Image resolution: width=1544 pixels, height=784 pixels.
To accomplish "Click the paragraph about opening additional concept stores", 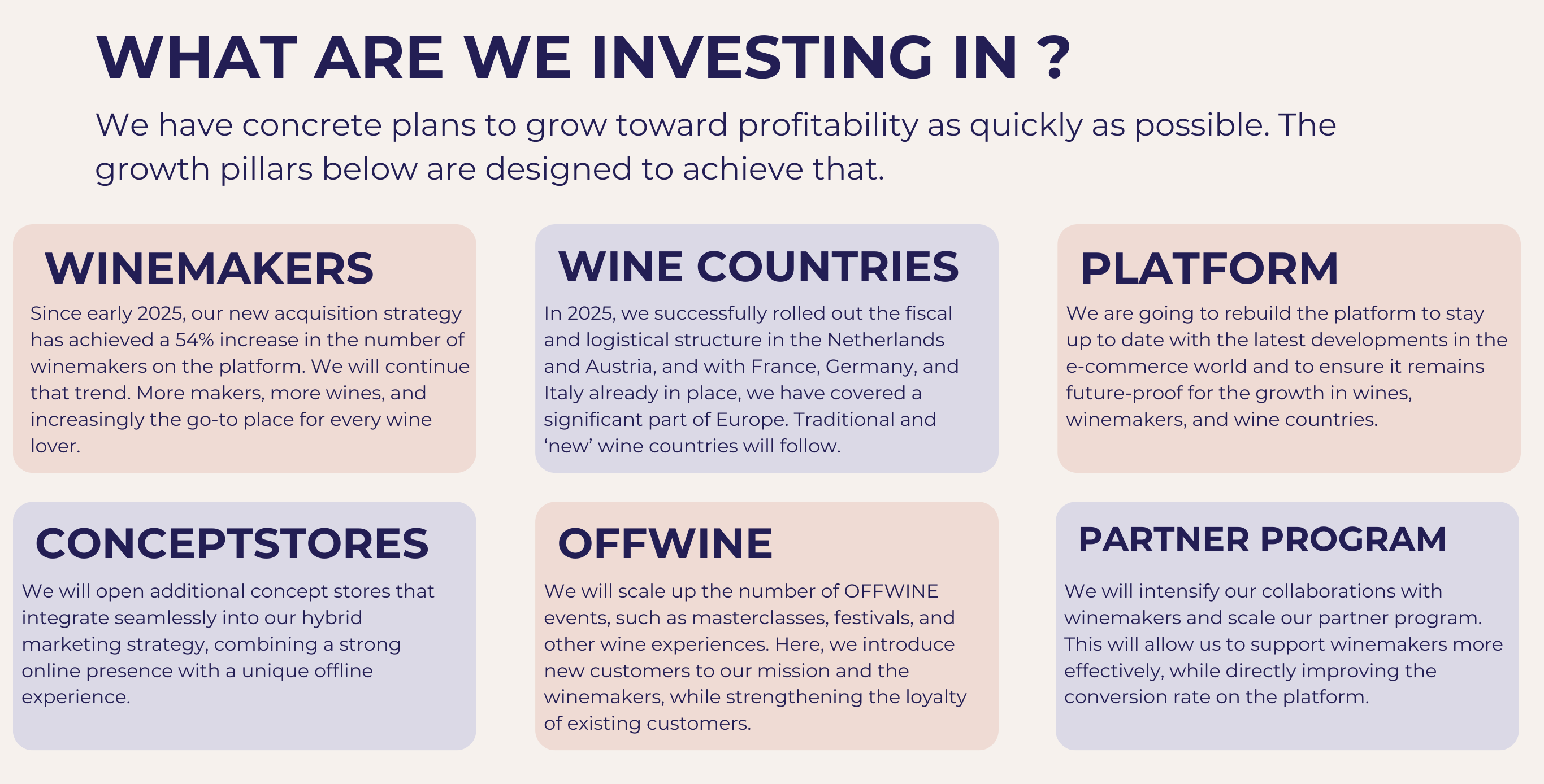I will click(228, 644).
